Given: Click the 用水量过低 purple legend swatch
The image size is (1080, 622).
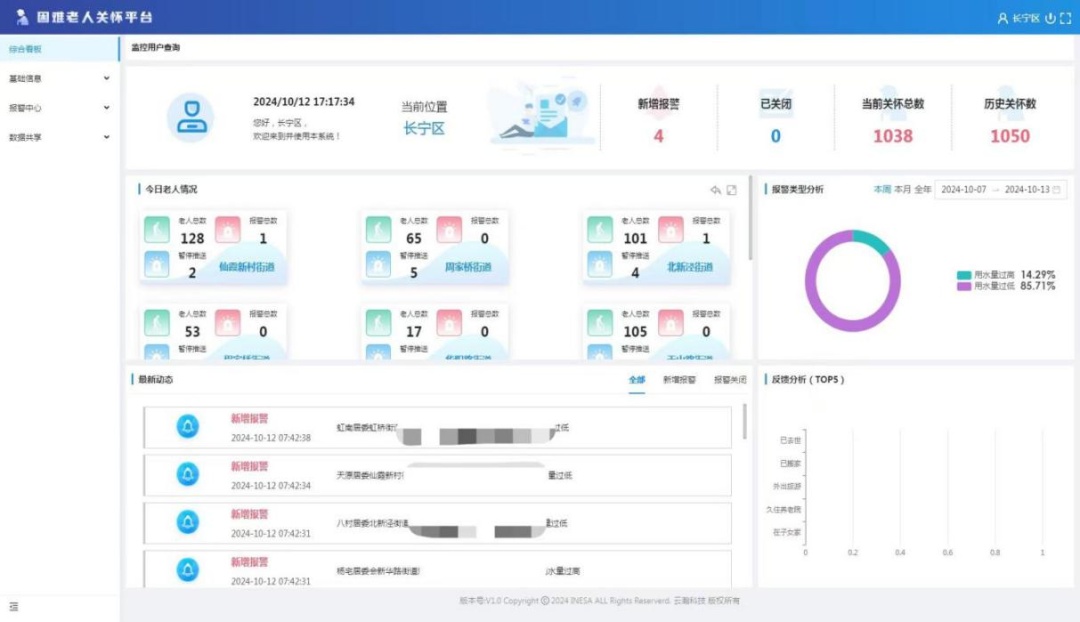Looking at the screenshot, I should 963,286.
